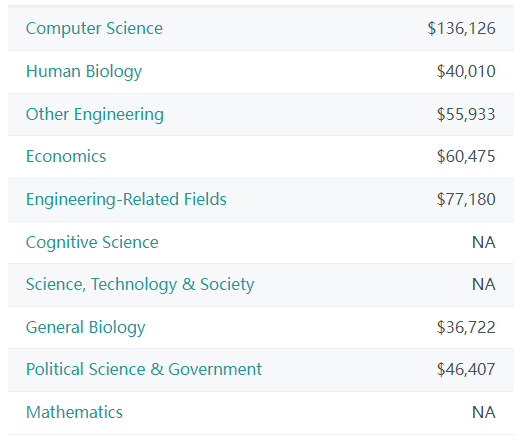Open the Economics major link
Image resolution: width=522 pixels, height=443 pixels.
(66, 156)
